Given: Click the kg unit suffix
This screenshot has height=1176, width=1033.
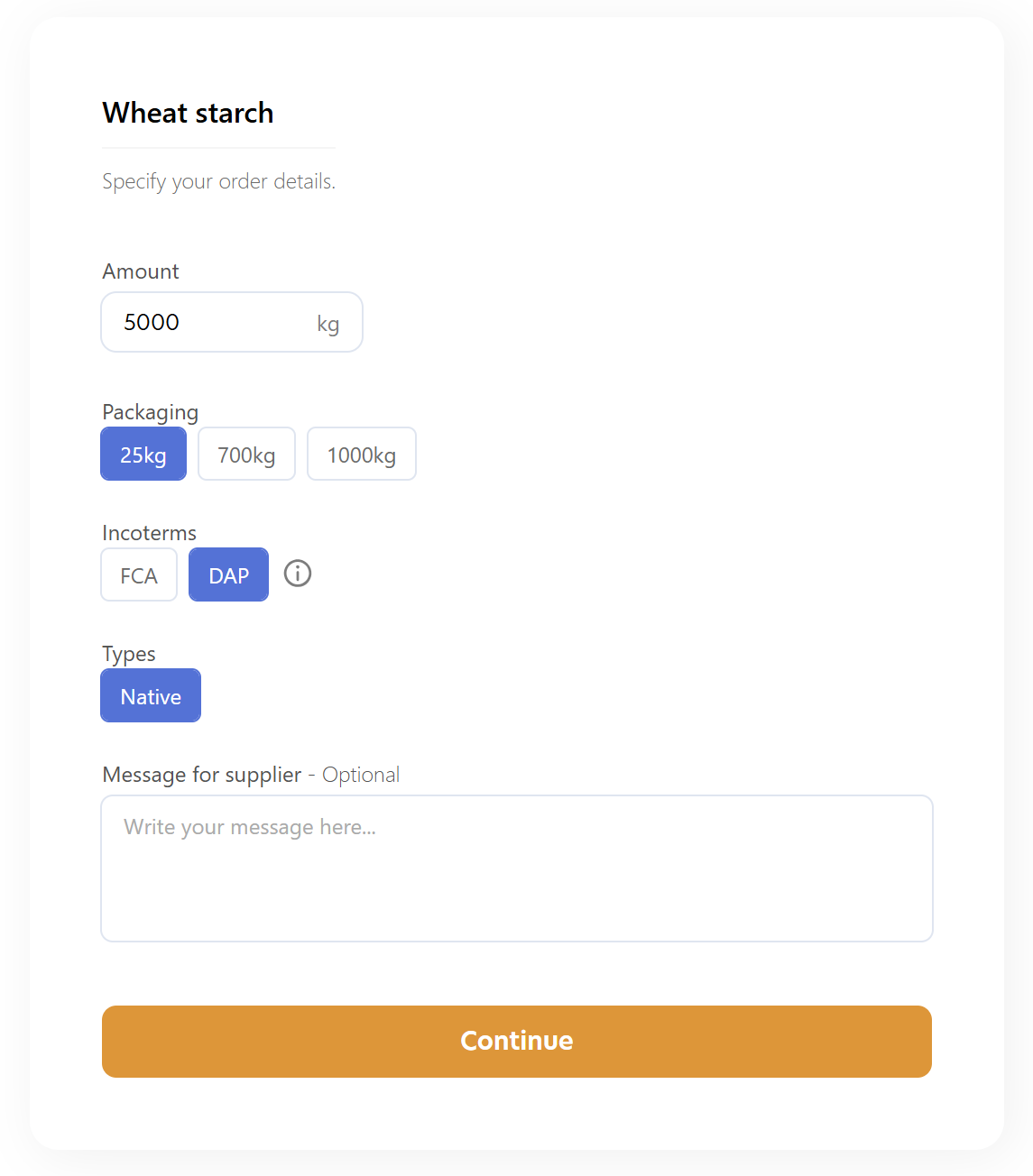Looking at the screenshot, I should 327,324.
